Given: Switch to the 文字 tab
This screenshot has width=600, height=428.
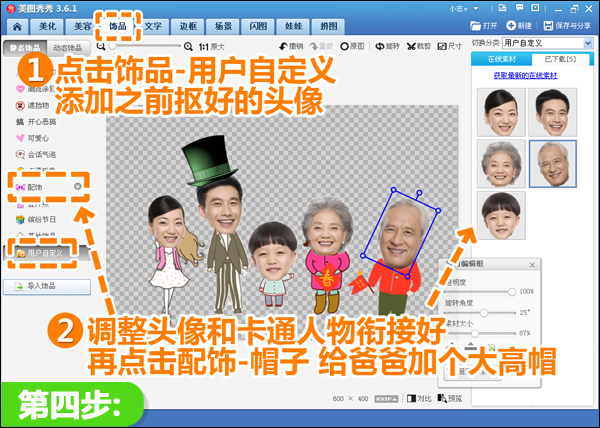Looking at the screenshot, I should point(153,26).
